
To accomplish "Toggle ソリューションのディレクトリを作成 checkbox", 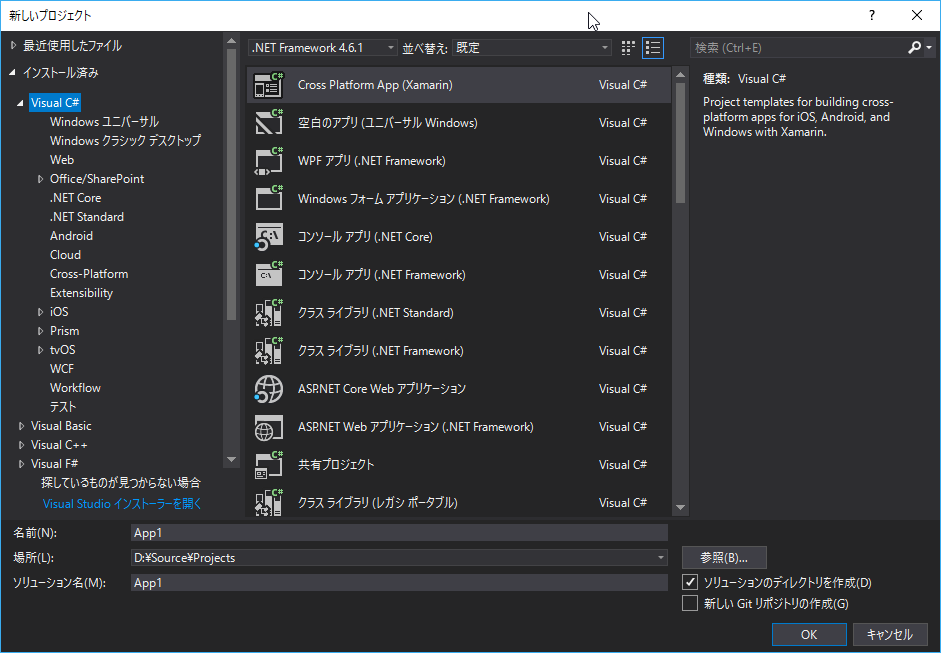I will (x=690, y=582).
